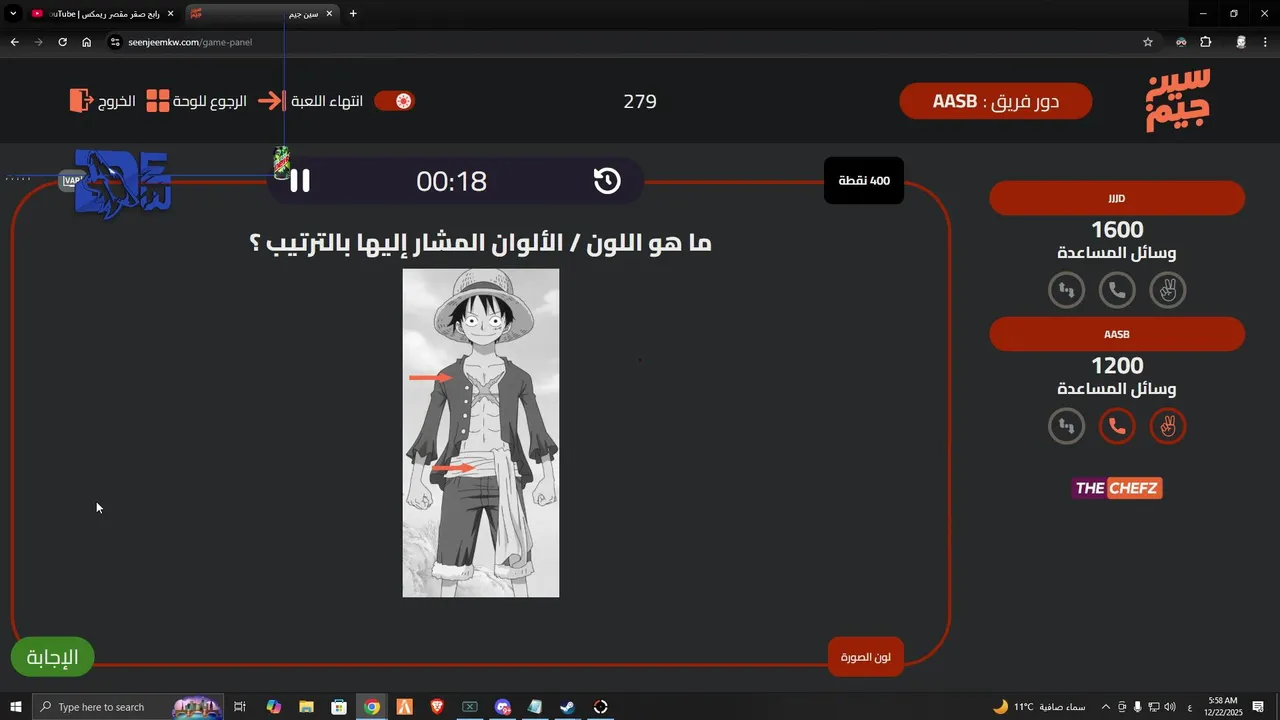This screenshot has width=1280, height=720.
Task: Click the لون الصورة category label
Action: pos(866,657)
